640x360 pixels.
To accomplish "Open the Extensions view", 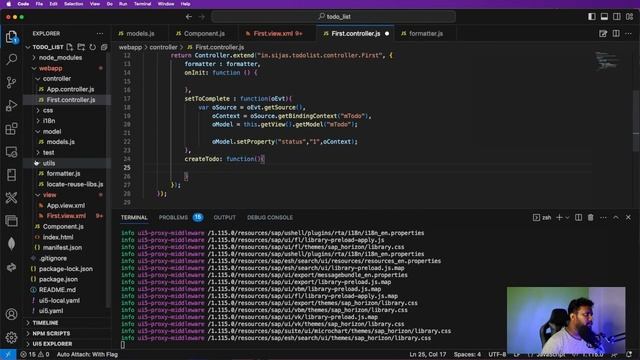I will point(11,129).
